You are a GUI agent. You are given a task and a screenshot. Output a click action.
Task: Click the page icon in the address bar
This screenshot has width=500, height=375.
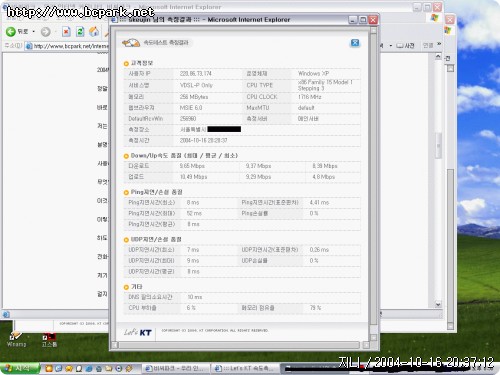(29, 46)
